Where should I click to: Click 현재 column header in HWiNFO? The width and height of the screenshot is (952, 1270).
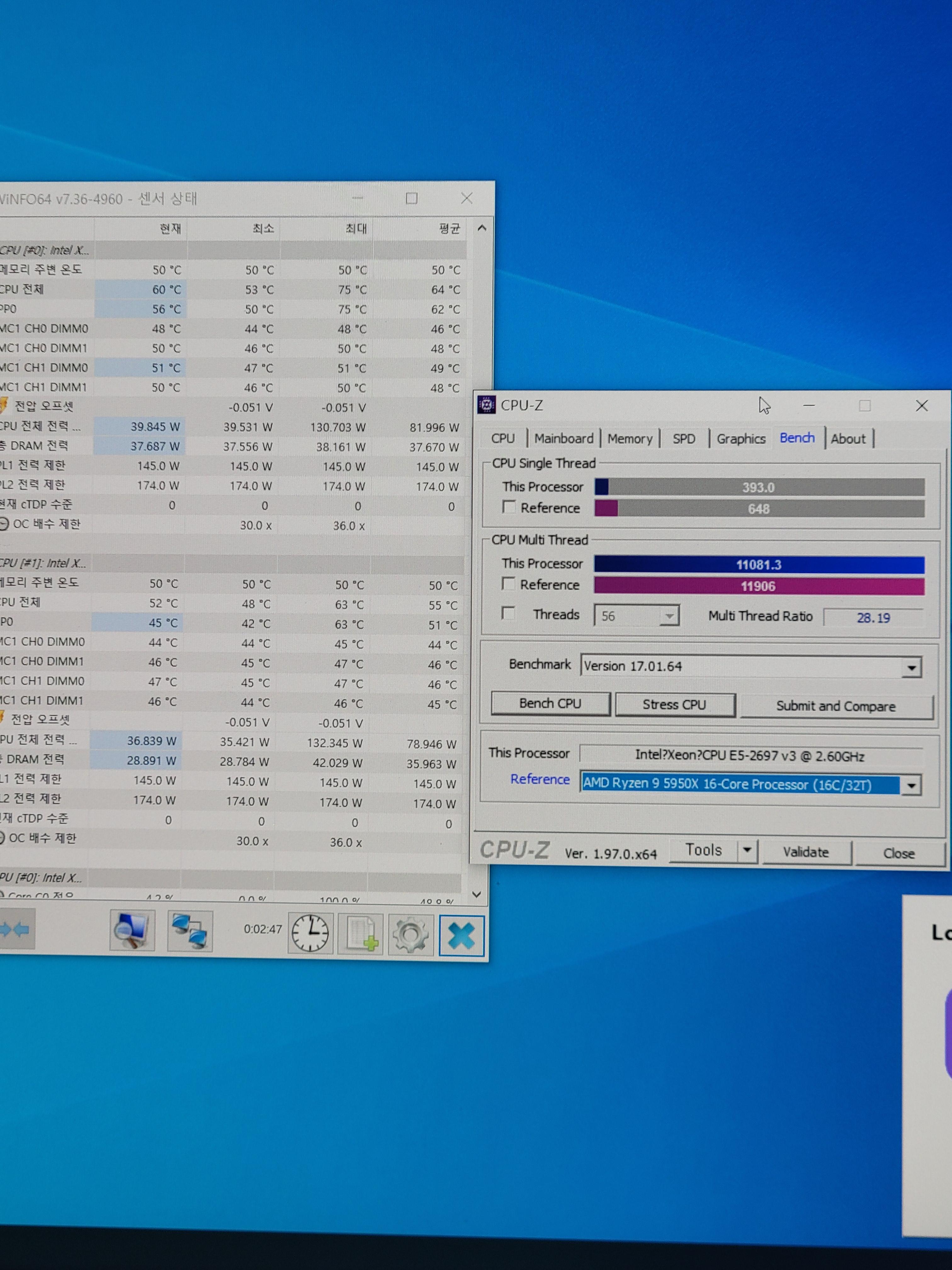tap(170, 228)
